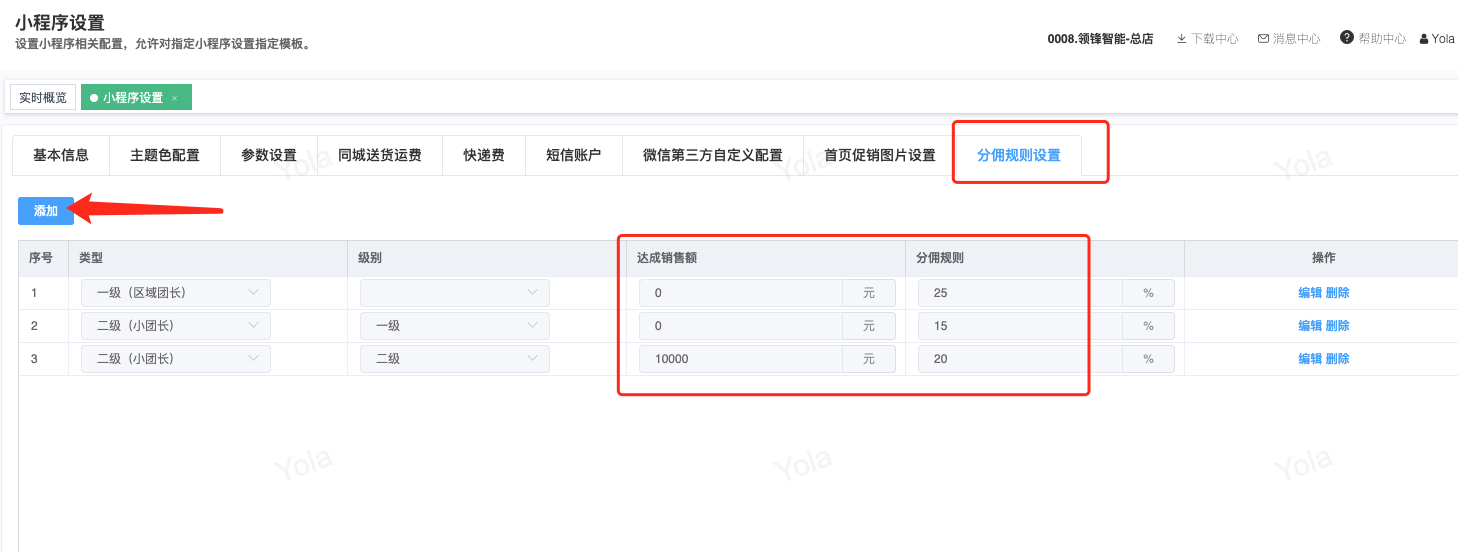Open the 主题色配置 tab
1458x552 pixels.
click(x=165, y=155)
